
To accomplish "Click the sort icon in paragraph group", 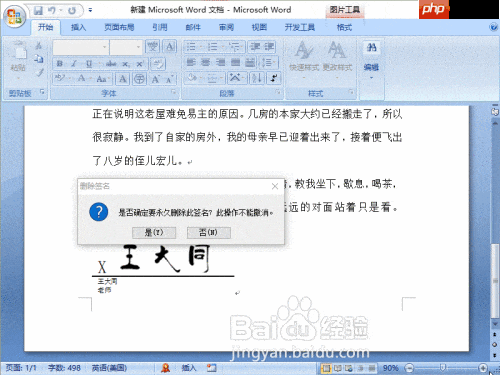I will click(x=257, y=78).
